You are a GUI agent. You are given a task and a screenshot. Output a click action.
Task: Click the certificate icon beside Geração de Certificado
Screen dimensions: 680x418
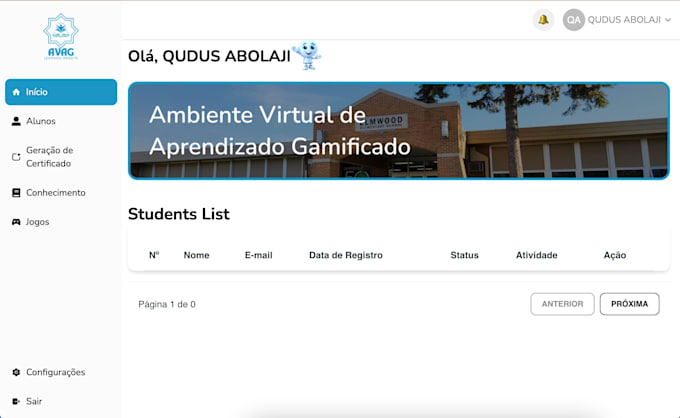coord(16,157)
